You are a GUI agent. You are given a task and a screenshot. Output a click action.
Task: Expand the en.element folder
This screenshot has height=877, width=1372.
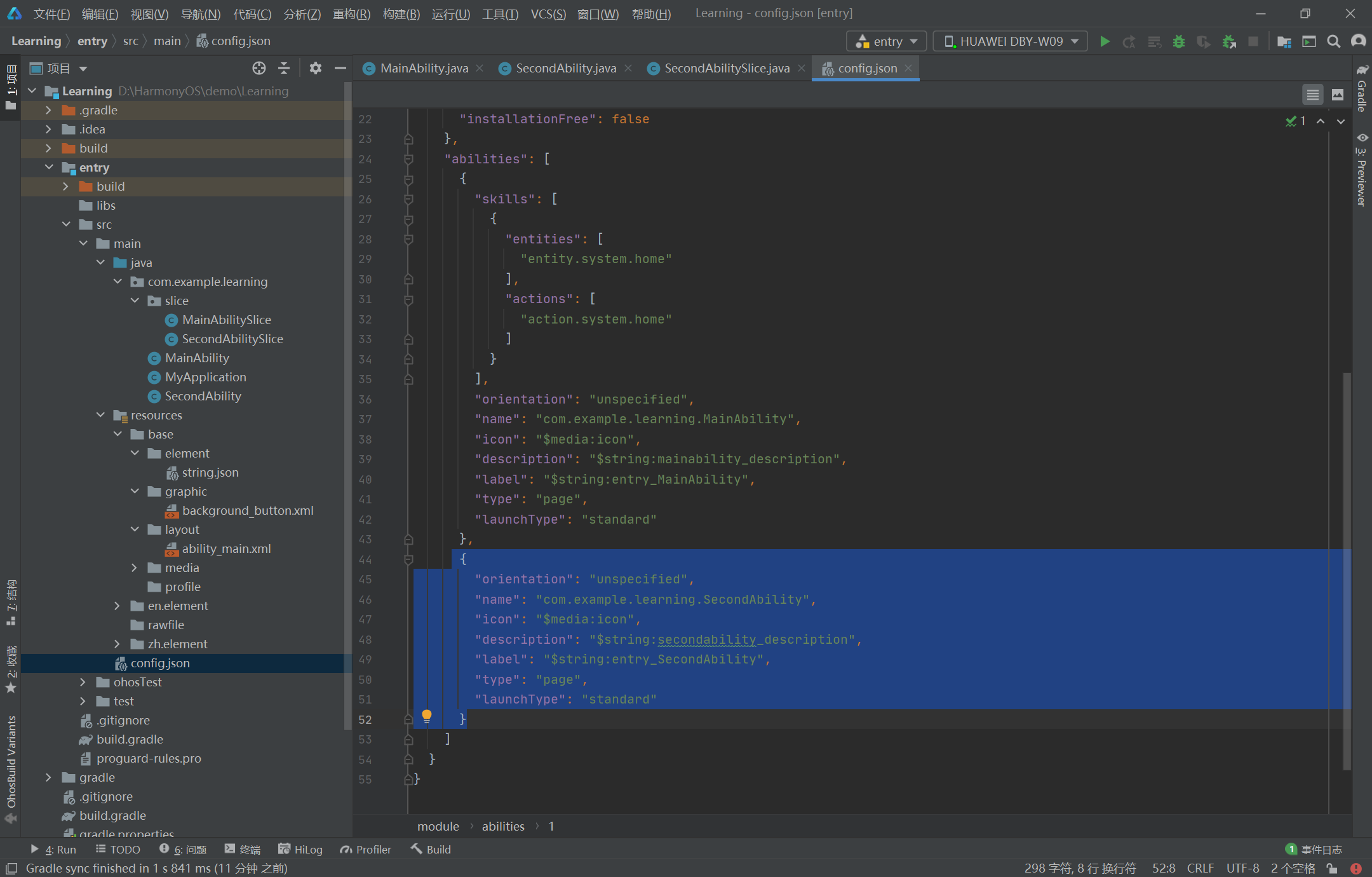(x=119, y=606)
